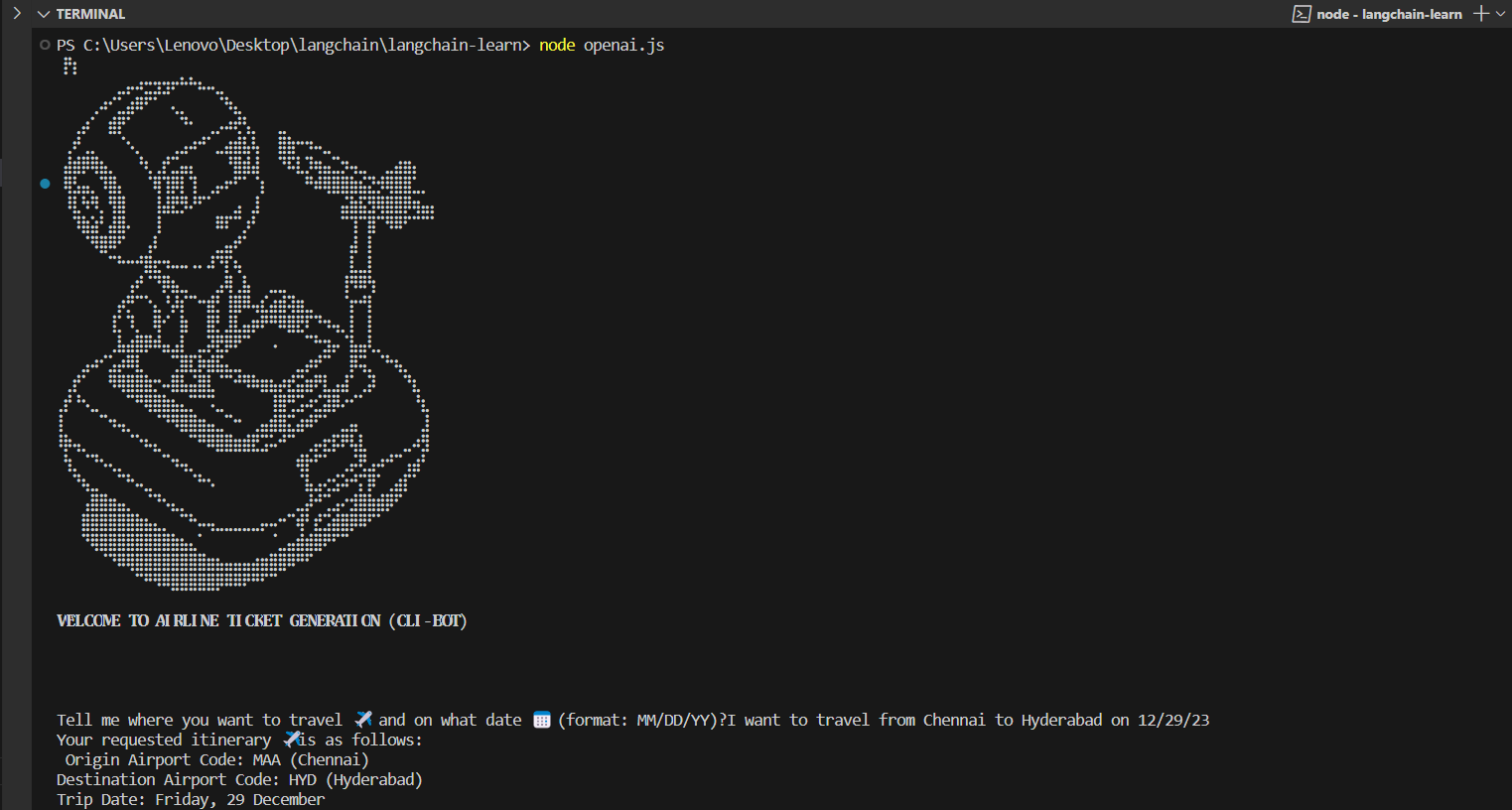This screenshot has height=810, width=1512.
Task: Click the 'Origin Airport Code: MAA (Chennai)' line
Action: pos(217,759)
